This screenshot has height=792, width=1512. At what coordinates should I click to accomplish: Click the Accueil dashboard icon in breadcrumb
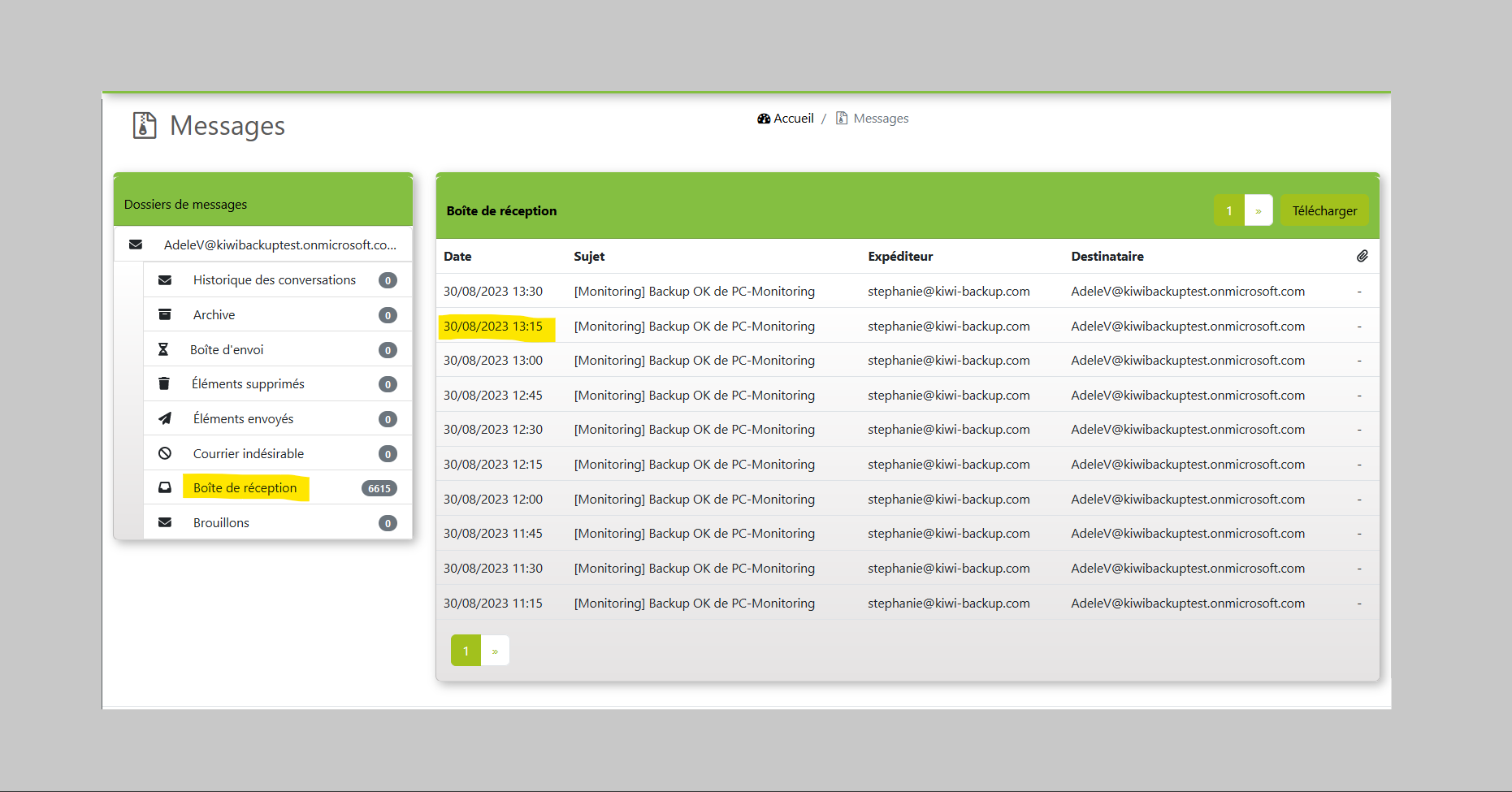pos(764,119)
